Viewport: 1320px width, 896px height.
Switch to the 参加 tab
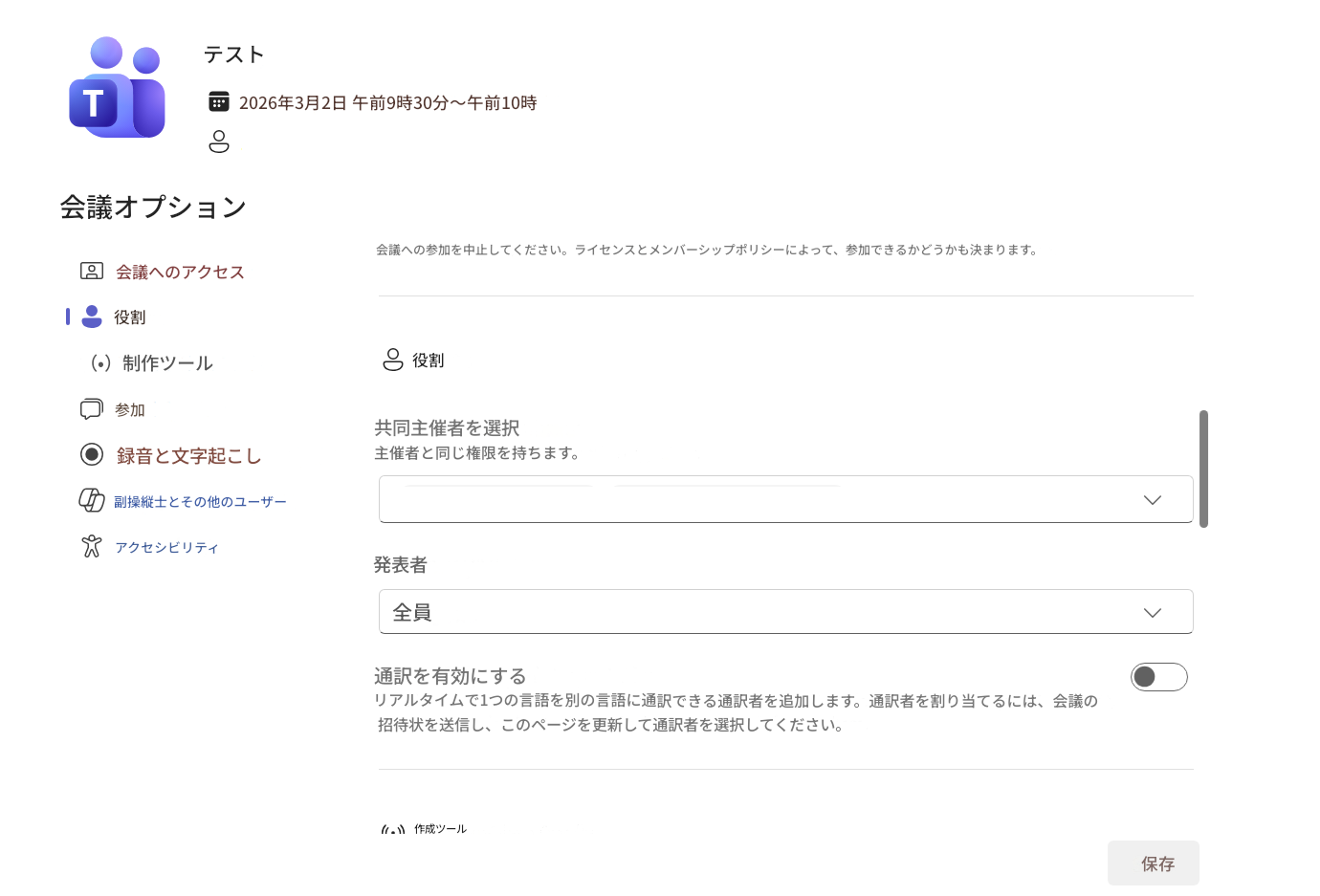[130, 410]
